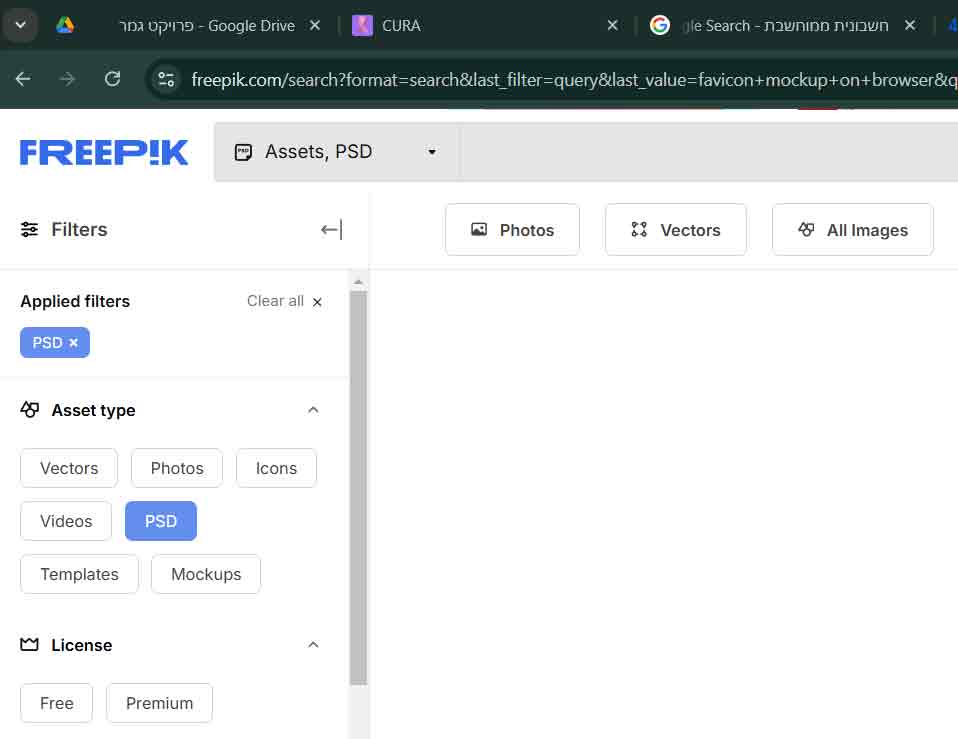Click the Applied filters heading
The image size is (958, 739).
75,301
